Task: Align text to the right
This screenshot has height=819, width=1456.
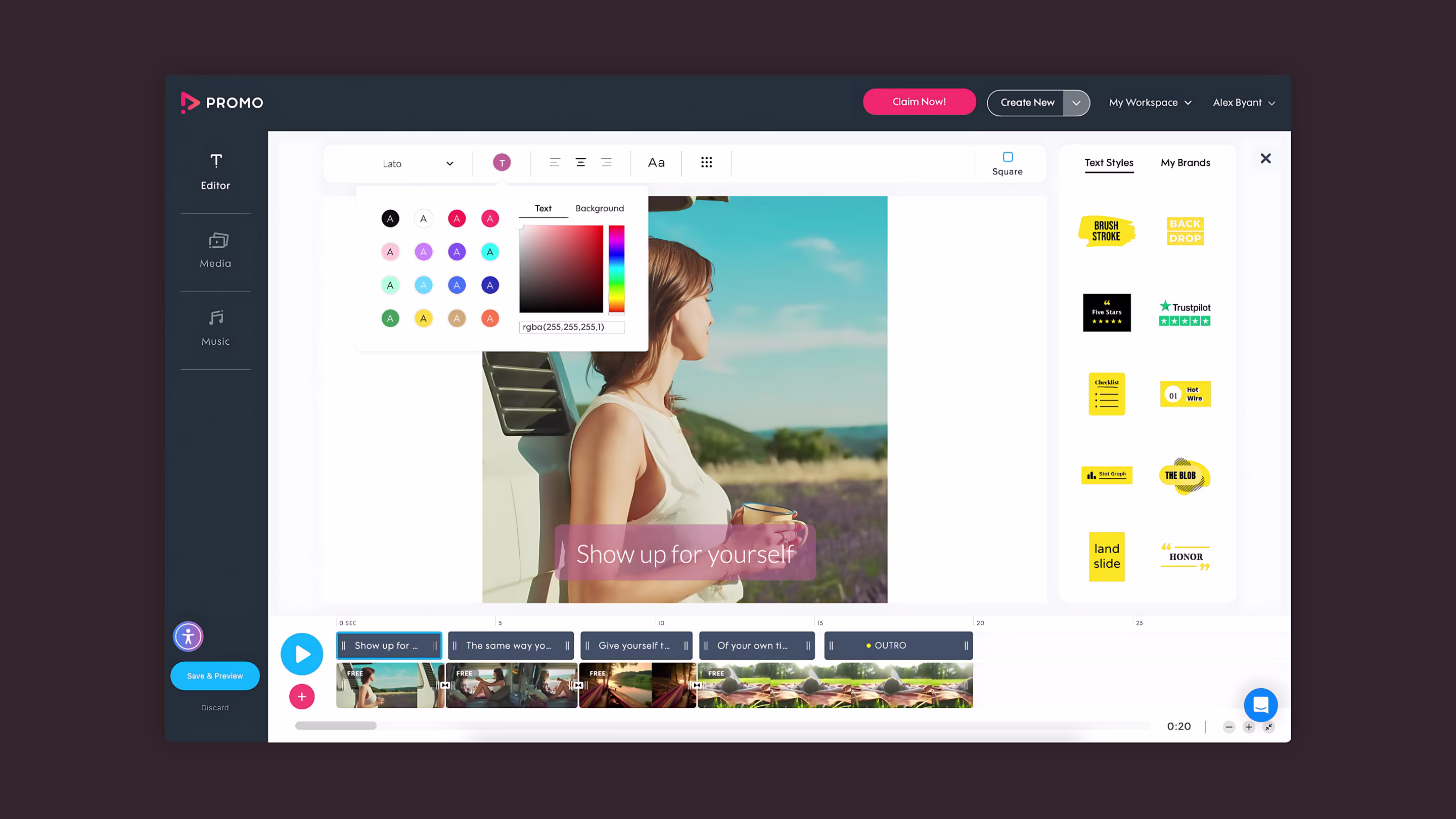Action: 607,163
